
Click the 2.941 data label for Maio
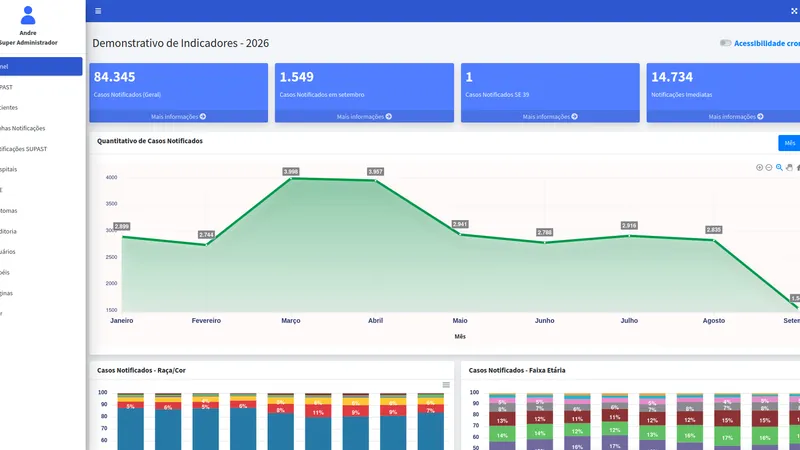[460, 224]
